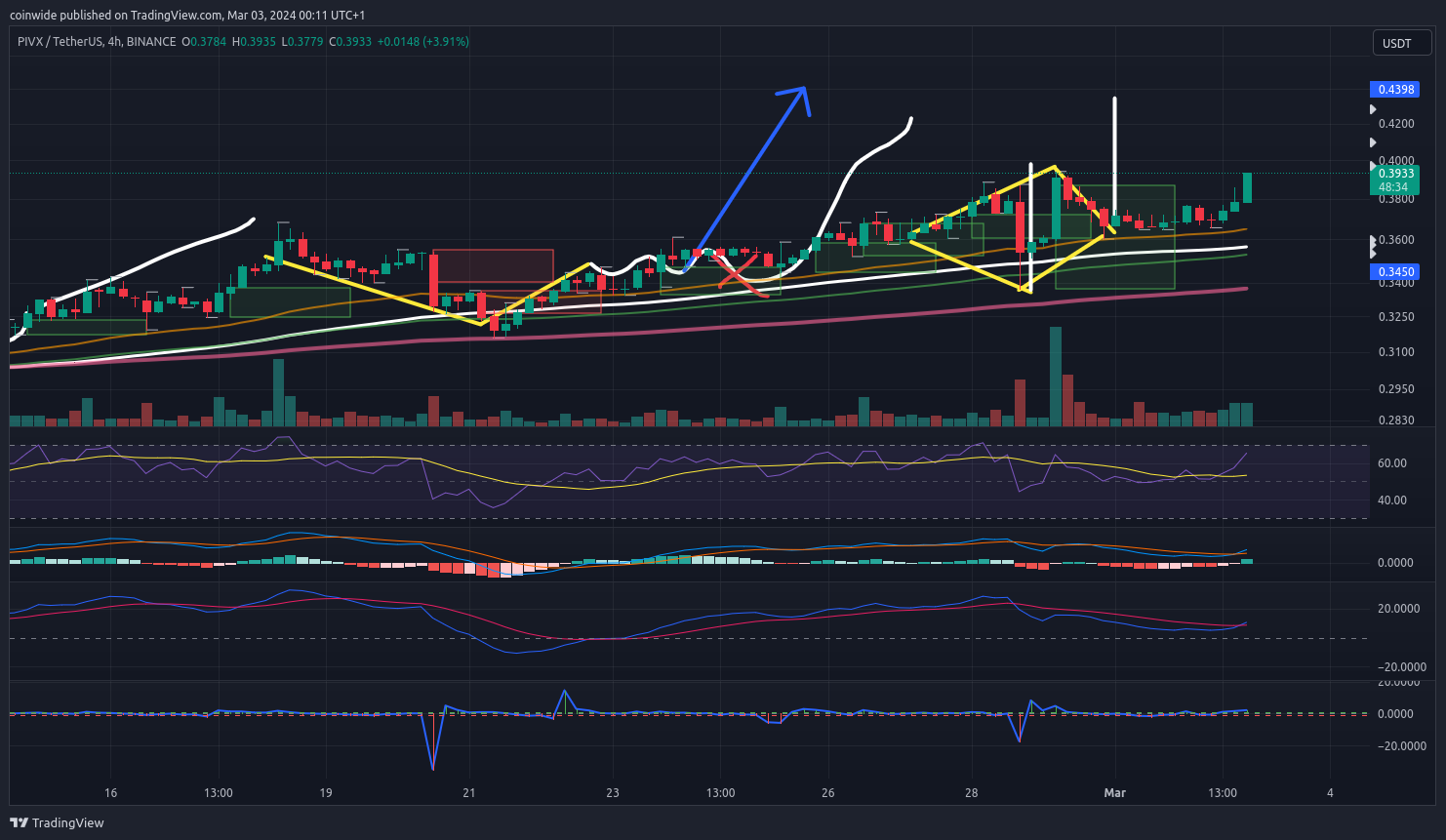Click the 0.2830 price scale value
The height and width of the screenshot is (840, 1446).
click(x=1396, y=420)
